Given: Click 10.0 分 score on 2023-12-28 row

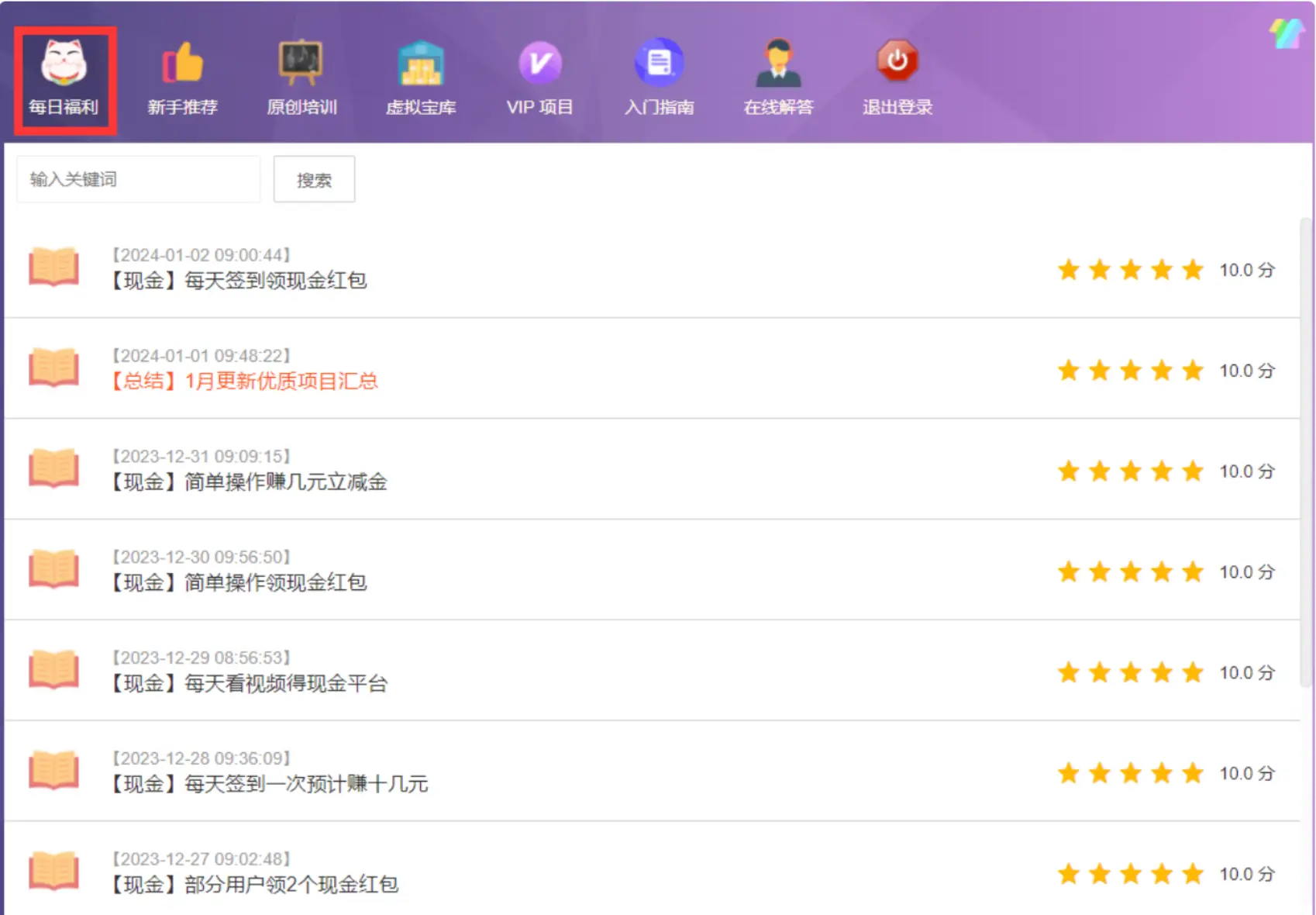Looking at the screenshot, I should coord(1247,775).
